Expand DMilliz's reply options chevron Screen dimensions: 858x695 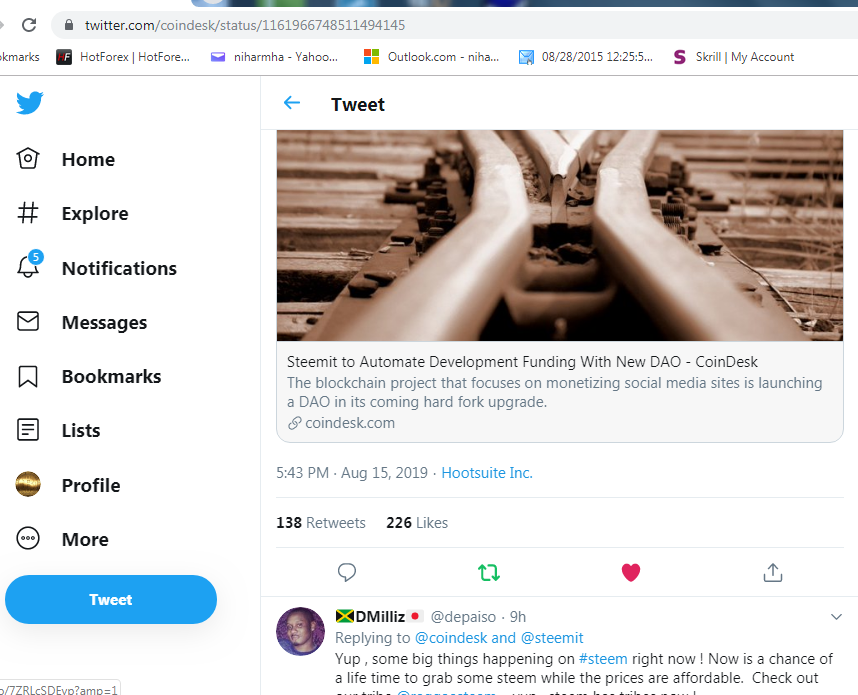837,617
